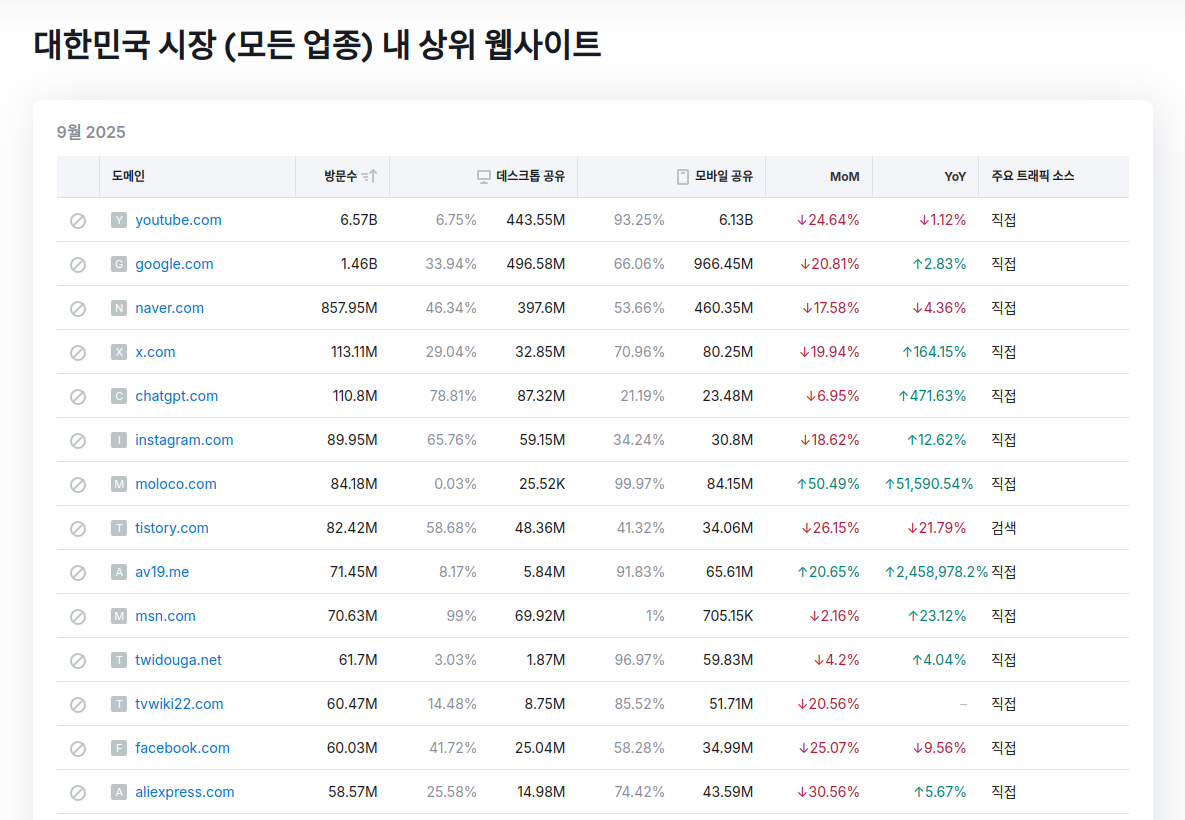Click the 705.15K mobile value for msn.com
The height and width of the screenshot is (820, 1185).
(x=728, y=616)
